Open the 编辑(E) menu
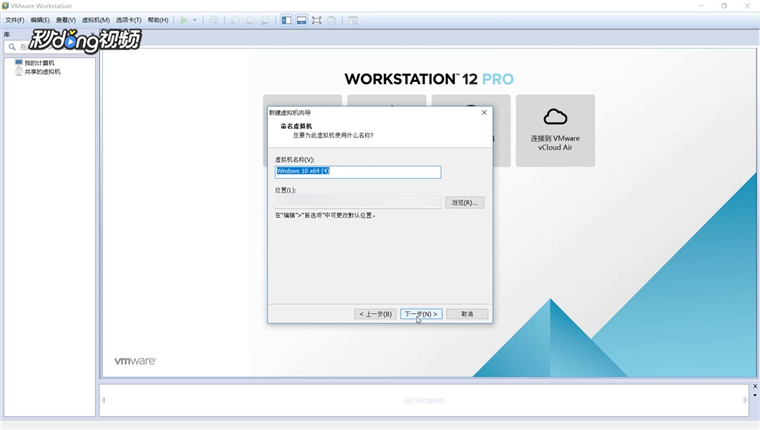This screenshot has height=430, width=760. 40,20
